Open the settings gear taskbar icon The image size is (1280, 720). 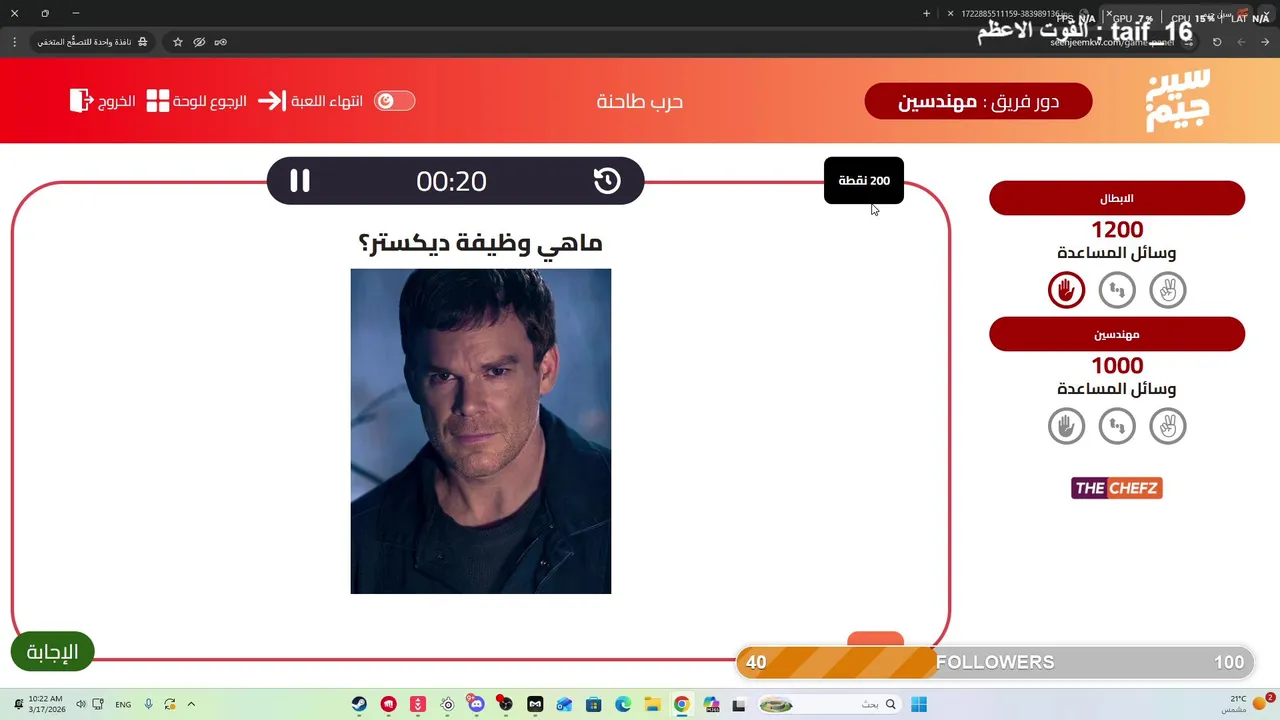pos(447,704)
